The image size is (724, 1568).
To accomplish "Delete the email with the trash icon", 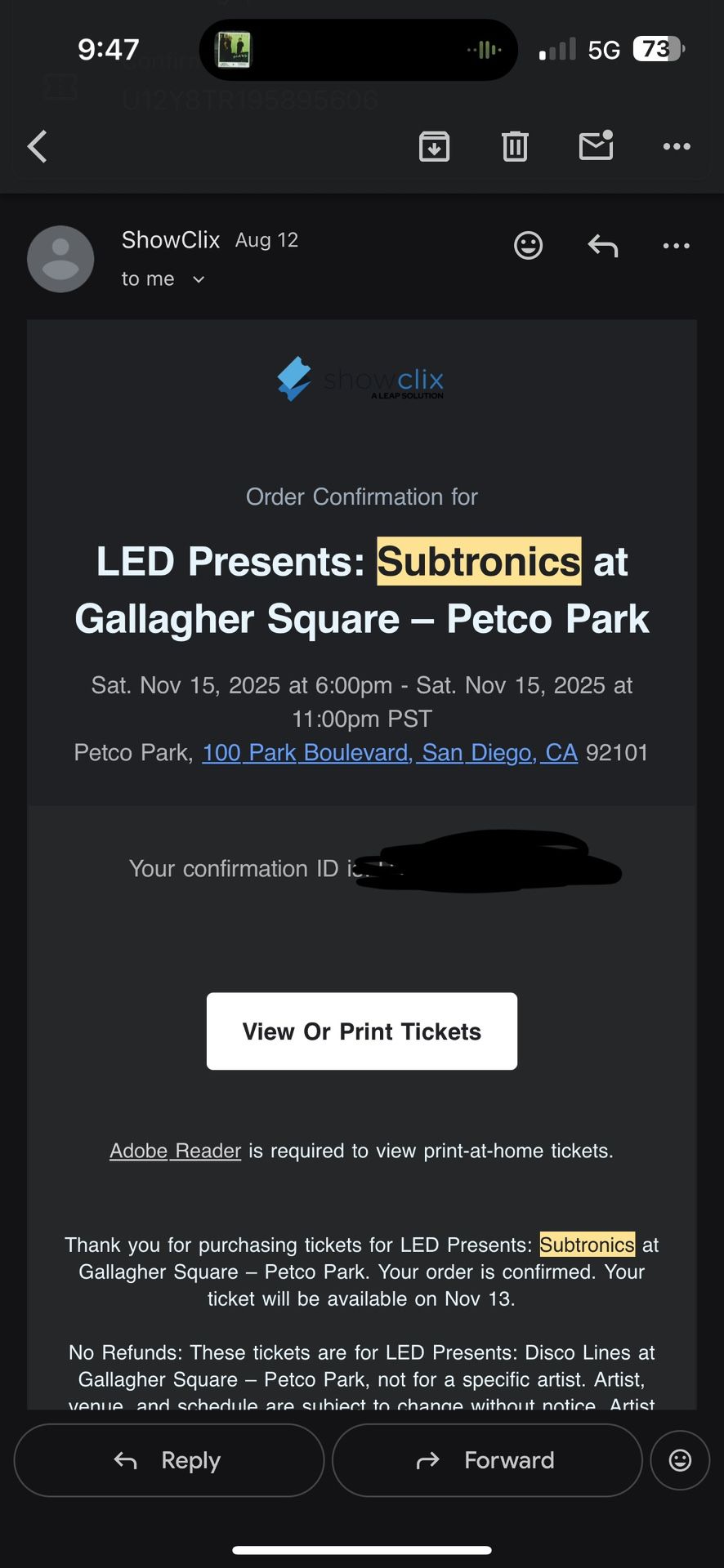I will coord(514,146).
